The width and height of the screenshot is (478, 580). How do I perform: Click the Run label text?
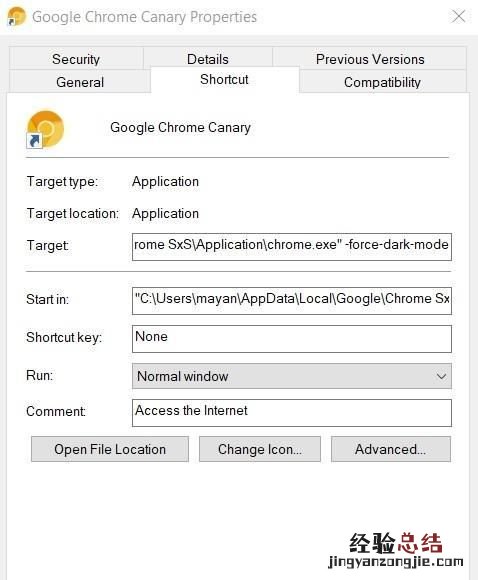click(40, 375)
